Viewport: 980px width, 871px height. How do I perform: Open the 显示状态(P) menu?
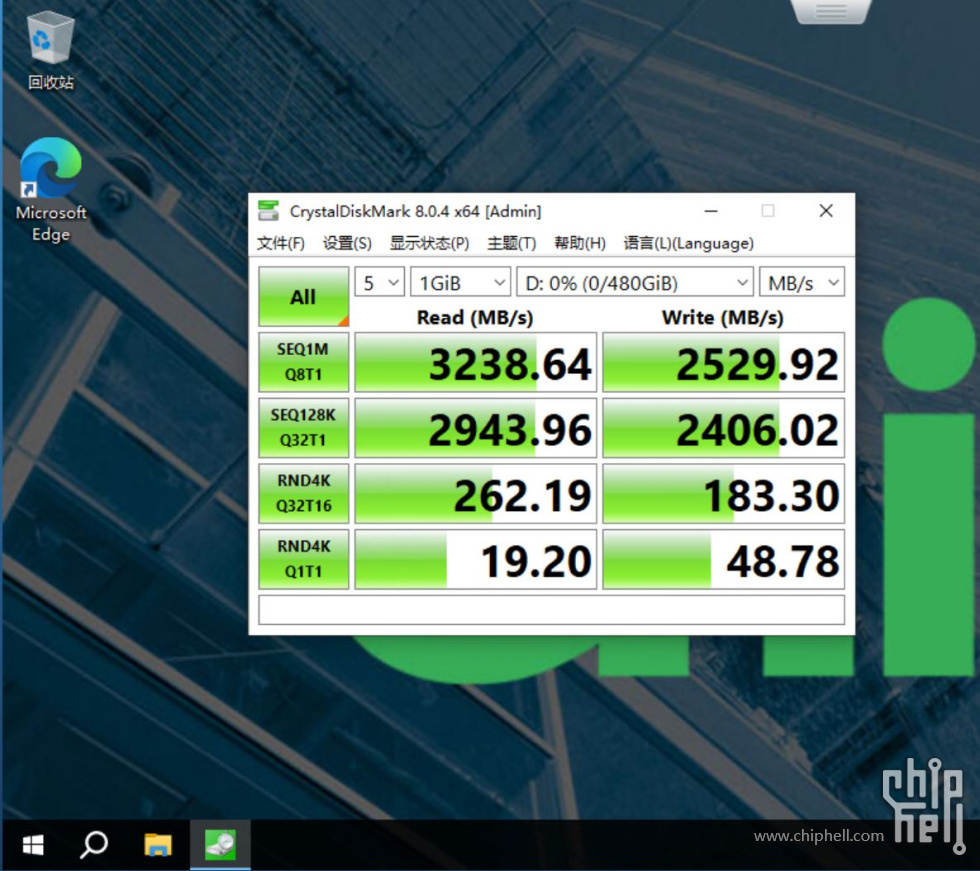429,243
